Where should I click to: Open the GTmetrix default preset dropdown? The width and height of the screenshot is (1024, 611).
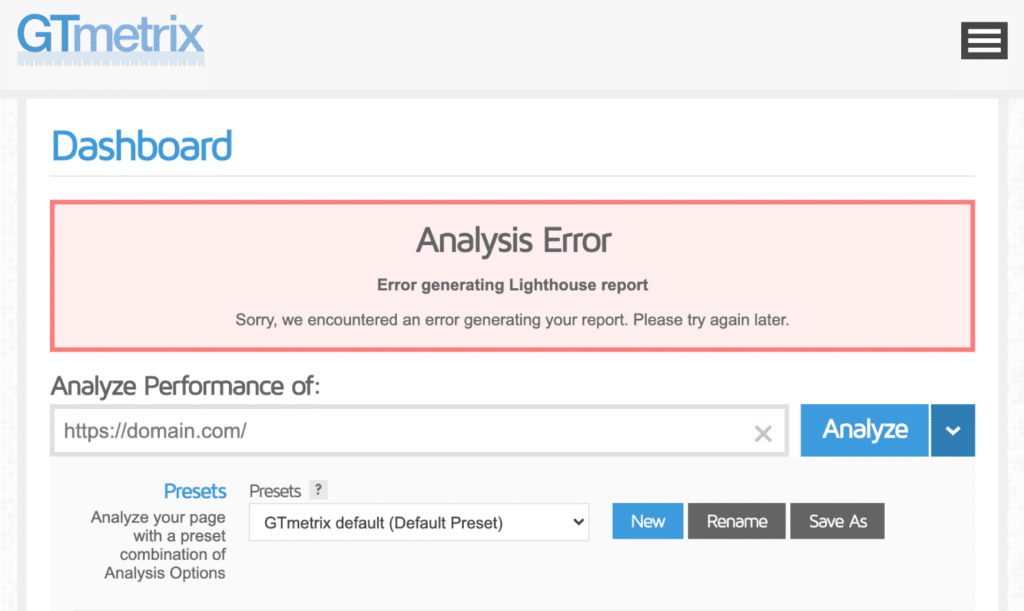pos(419,522)
